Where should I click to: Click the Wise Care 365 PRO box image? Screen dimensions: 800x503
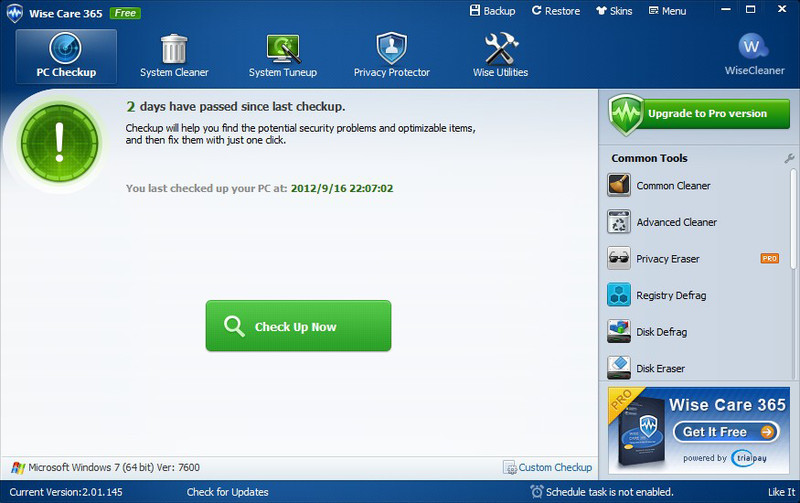coord(641,434)
